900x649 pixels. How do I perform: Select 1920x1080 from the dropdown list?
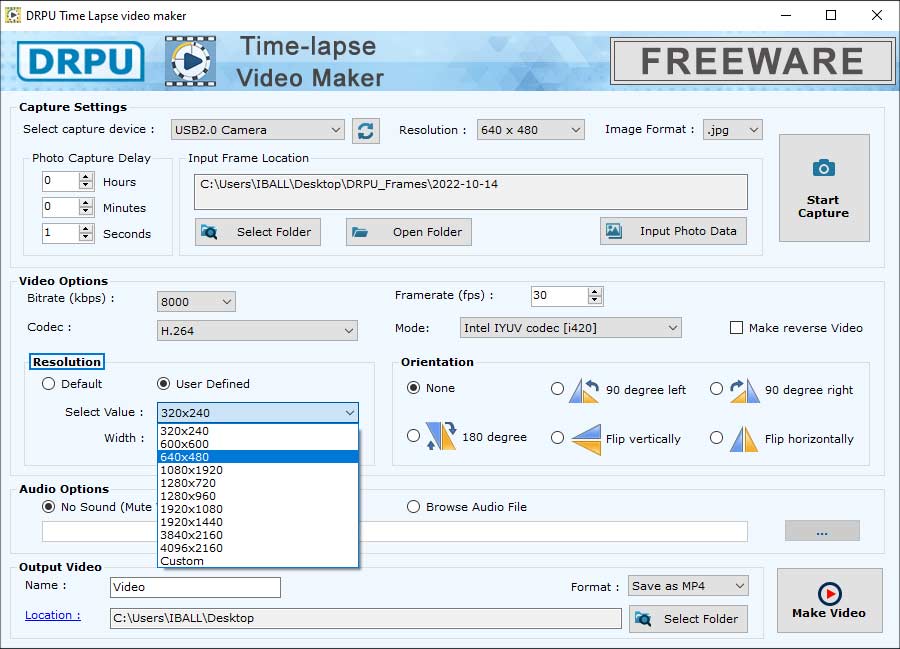tap(258, 509)
